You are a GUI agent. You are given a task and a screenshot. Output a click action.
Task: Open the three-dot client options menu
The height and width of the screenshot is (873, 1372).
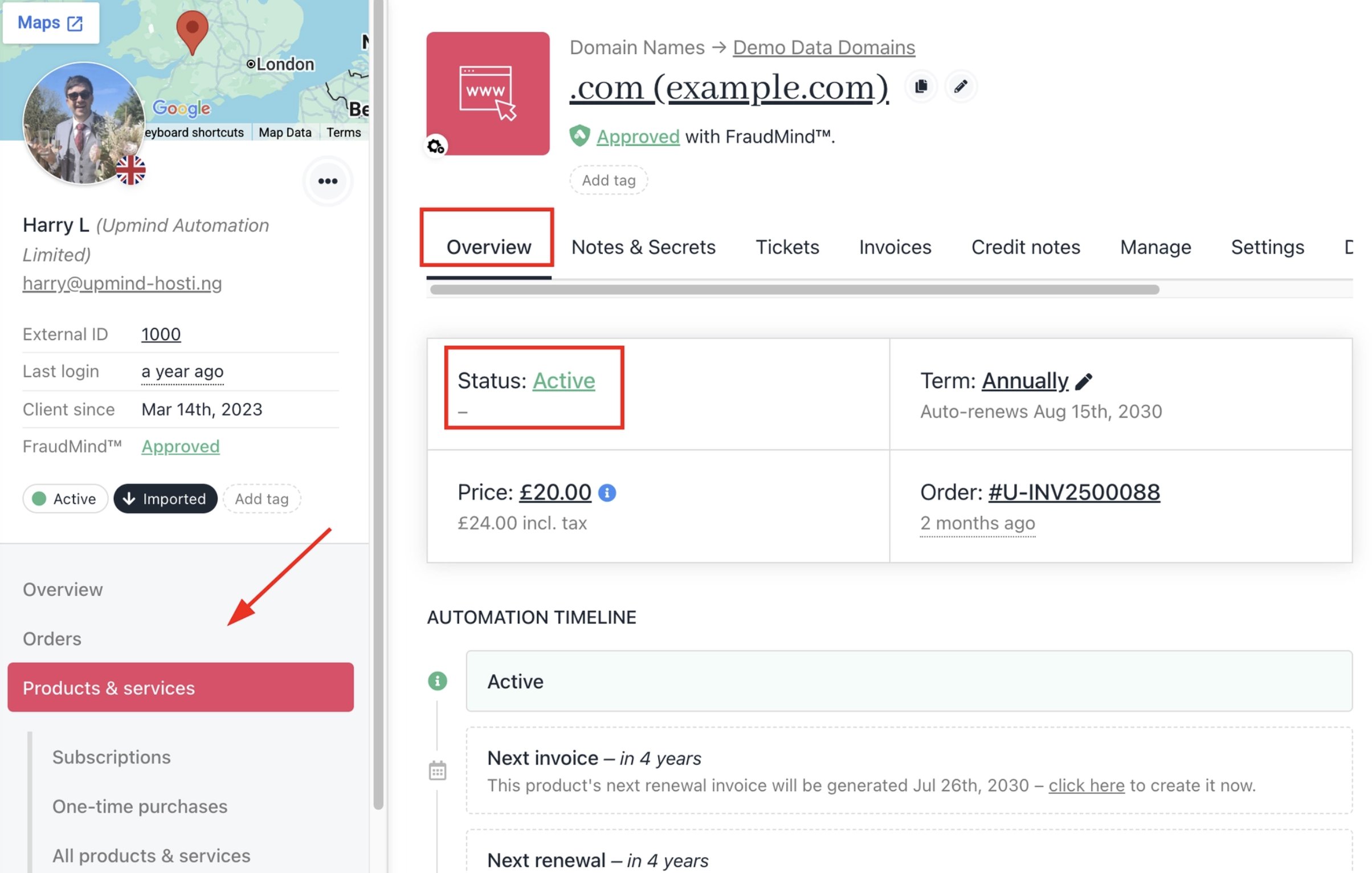pyautogui.click(x=328, y=181)
